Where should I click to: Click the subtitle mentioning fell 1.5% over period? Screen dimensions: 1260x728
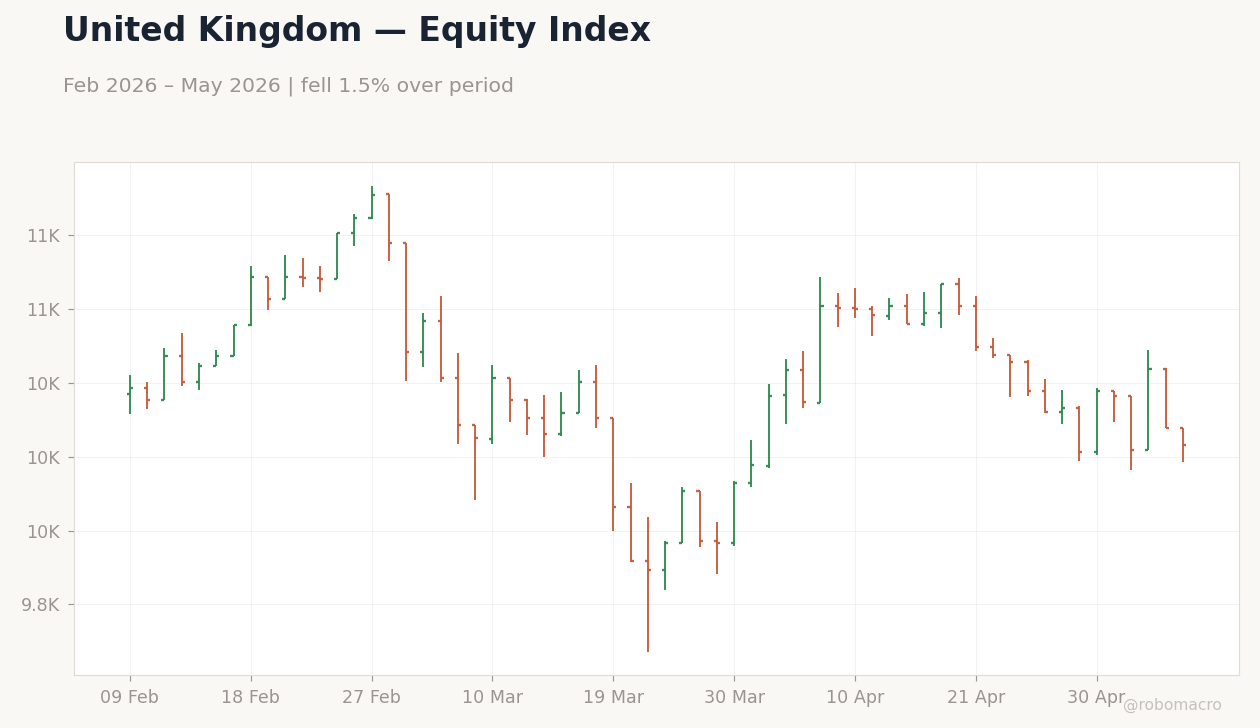point(288,86)
